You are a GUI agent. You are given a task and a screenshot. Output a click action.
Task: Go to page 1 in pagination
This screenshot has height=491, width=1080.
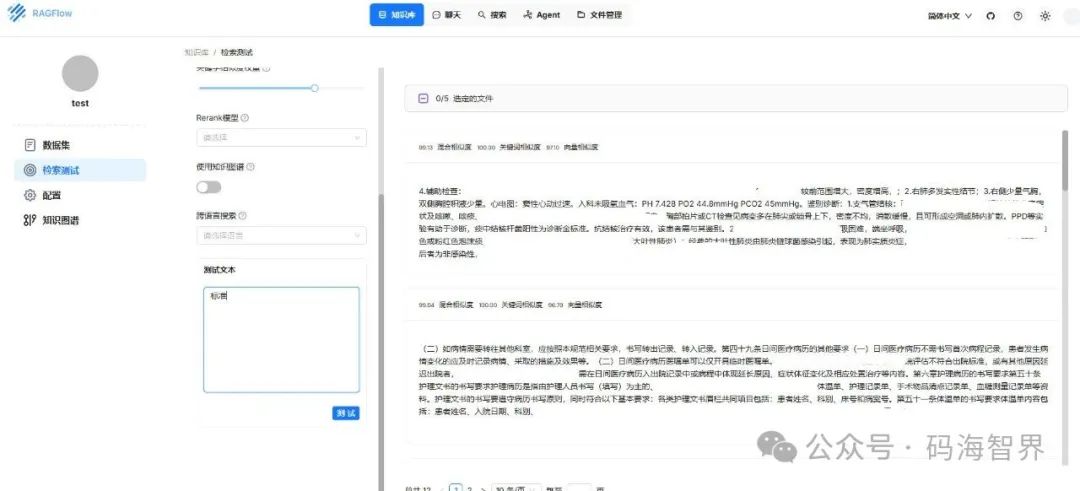(x=455, y=488)
